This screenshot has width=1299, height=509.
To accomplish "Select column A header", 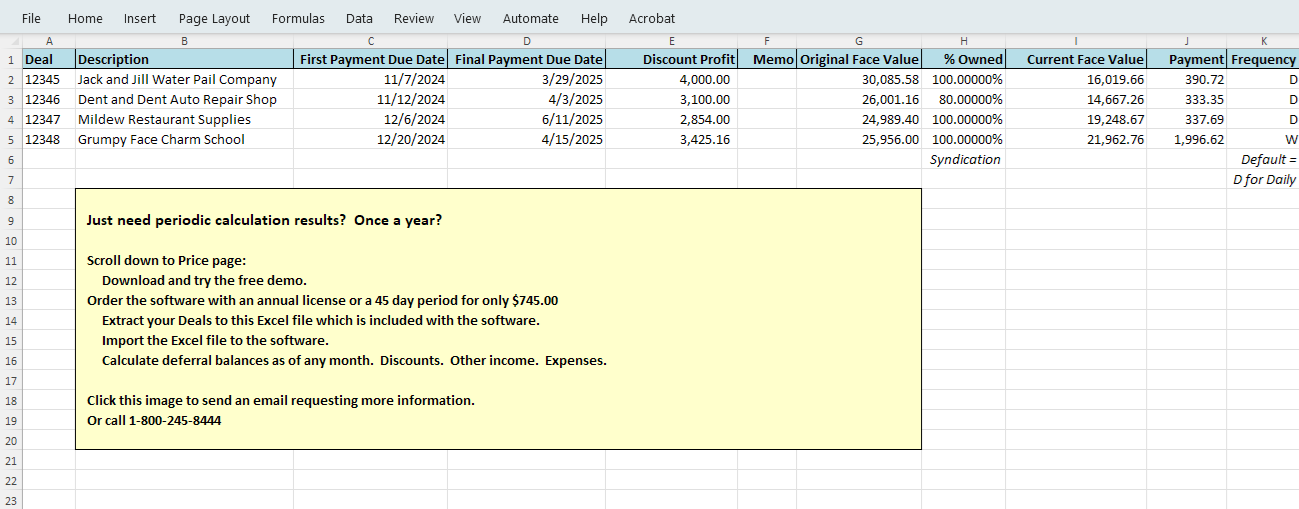I will pyautogui.click(x=48, y=41).
